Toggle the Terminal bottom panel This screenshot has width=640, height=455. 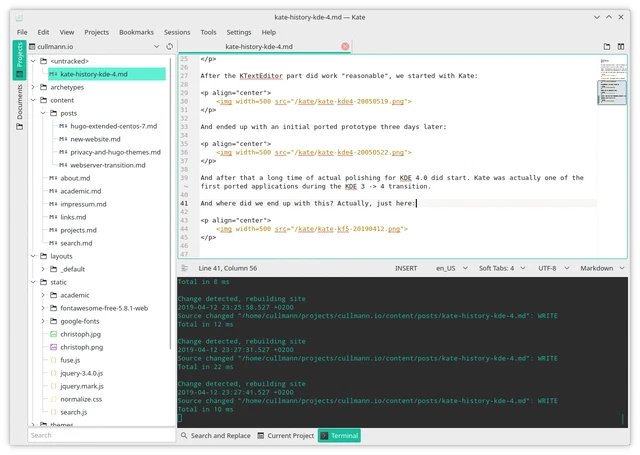click(x=339, y=436)
